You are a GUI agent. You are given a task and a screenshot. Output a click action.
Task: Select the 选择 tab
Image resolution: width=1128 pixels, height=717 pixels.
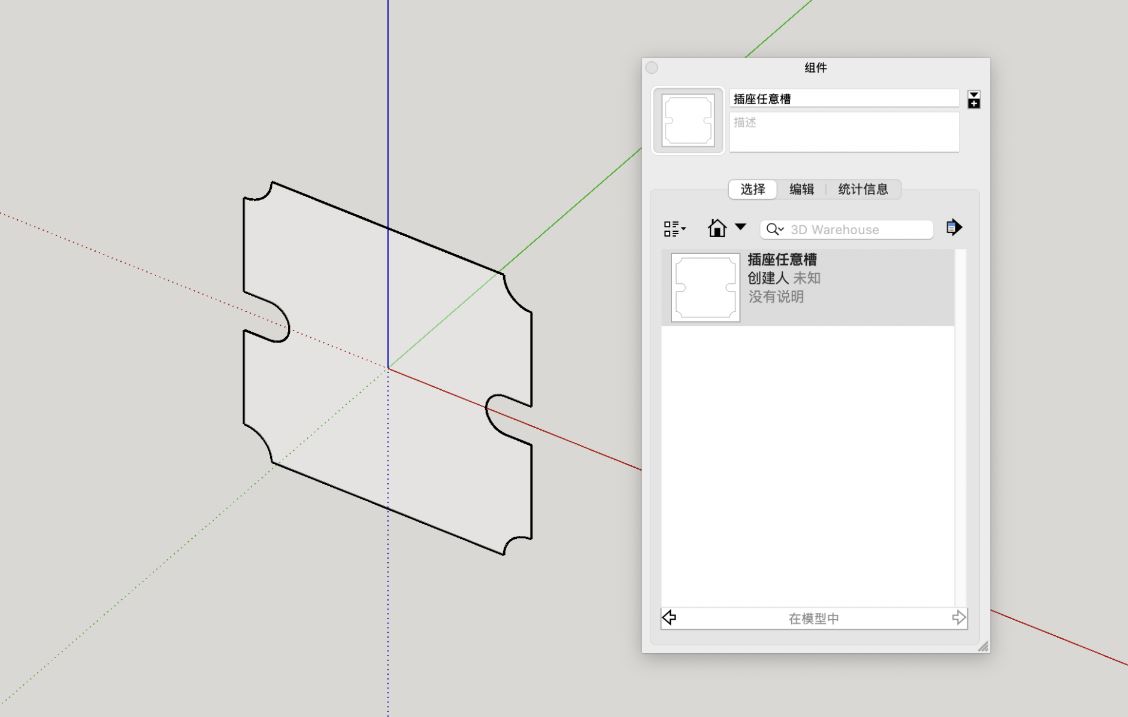pyautogui.click(x=751, y=189)
